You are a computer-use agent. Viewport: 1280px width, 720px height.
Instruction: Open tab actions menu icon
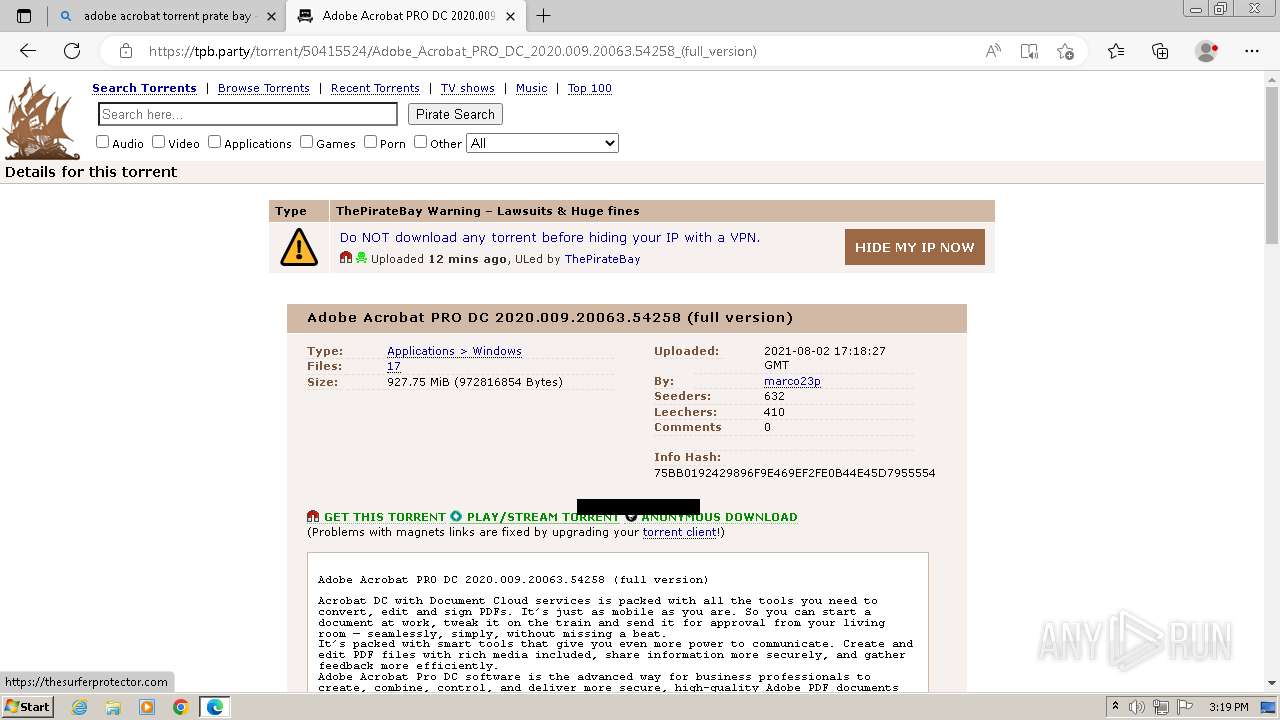(24, 16)
